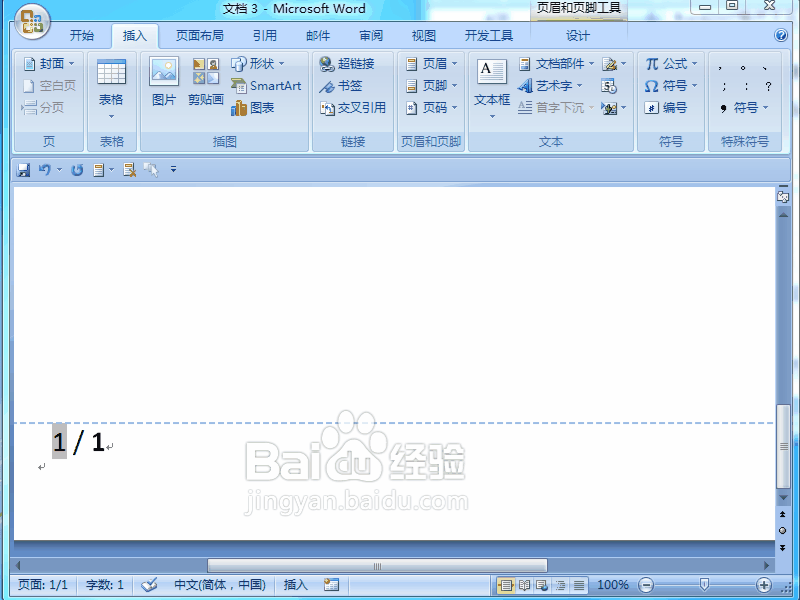Toggle 插入 overtype mode in status bar
Screen dimensions: 800x600
(295, 585)
